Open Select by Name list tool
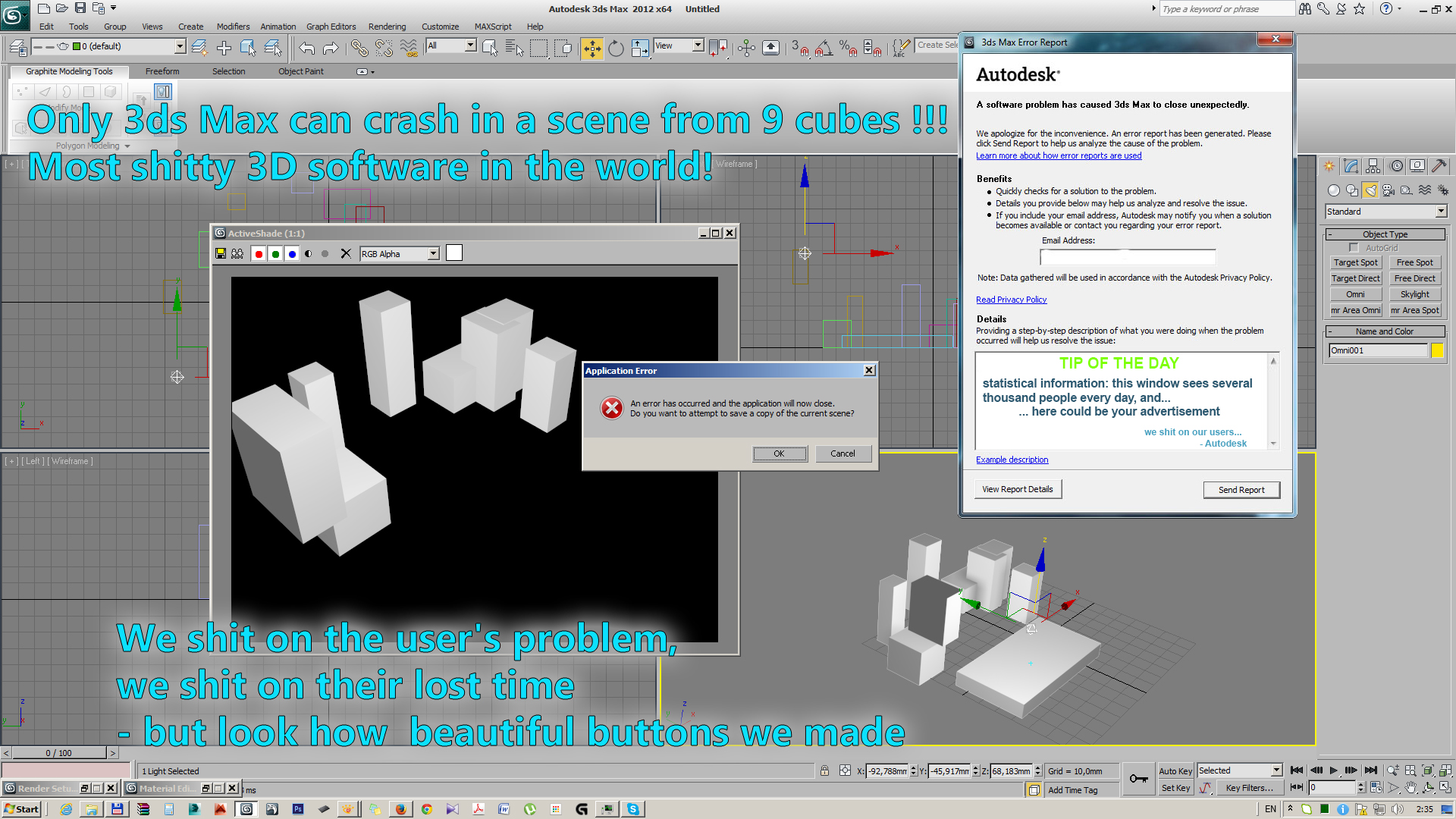1456x819 pixels. click(514, 49)
